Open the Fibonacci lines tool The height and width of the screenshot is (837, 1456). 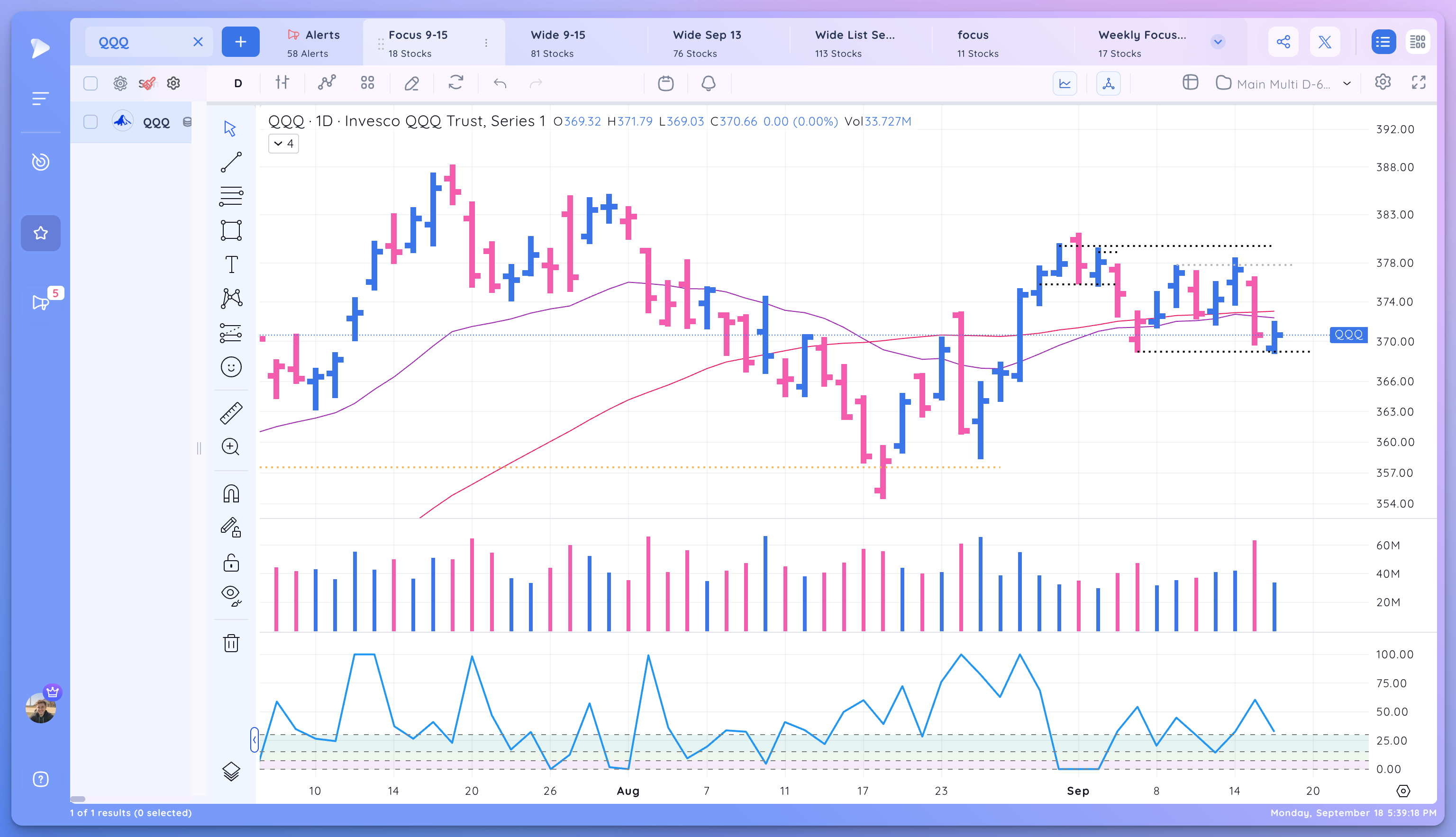tap(230, 196)
